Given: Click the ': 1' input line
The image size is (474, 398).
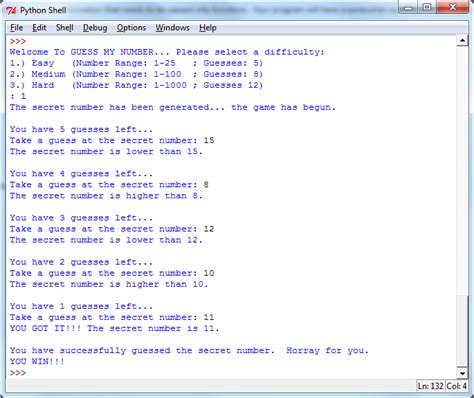Looking at the screenshot, I should 18,96.
